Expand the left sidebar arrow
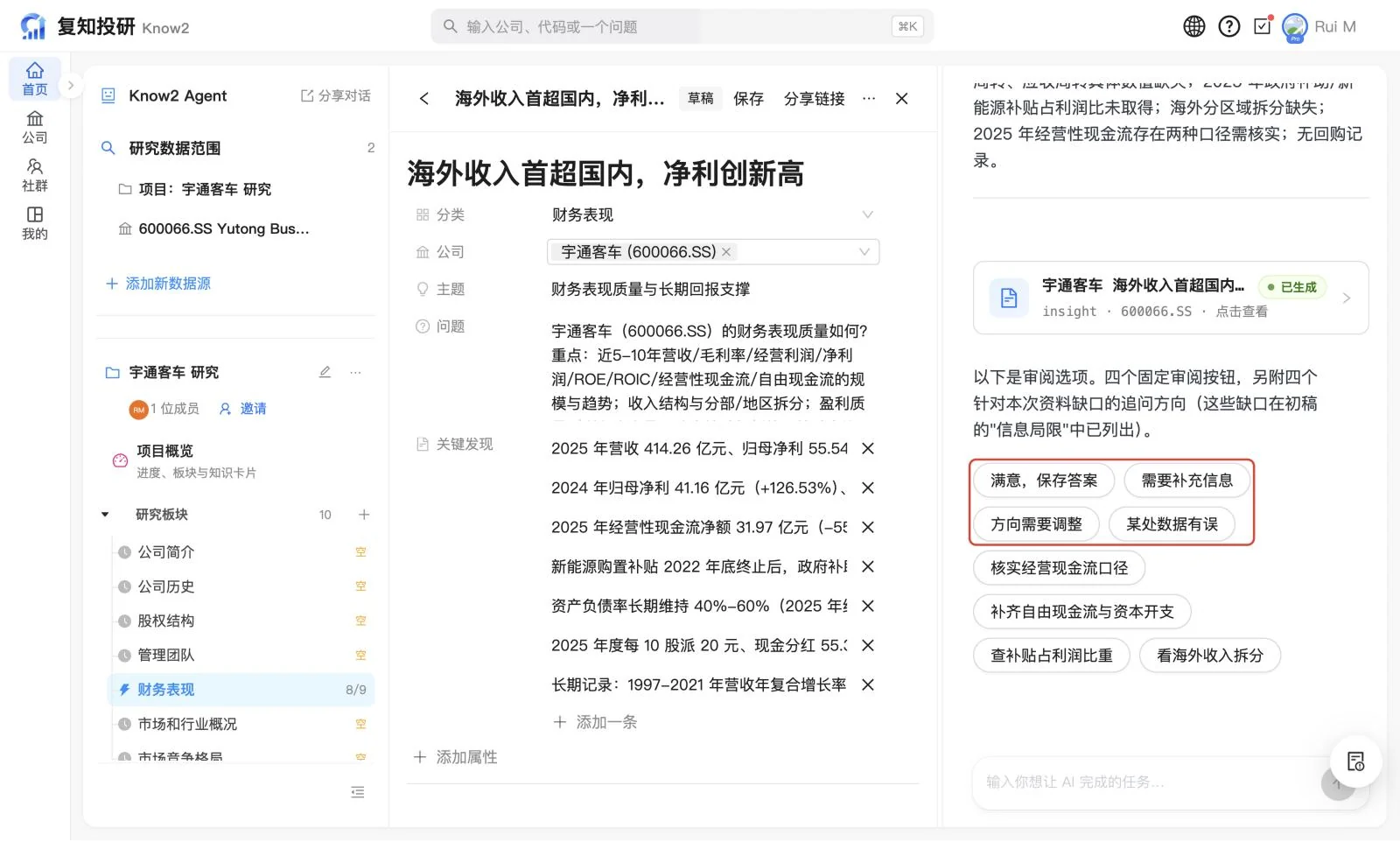The image size is (1400, 842). point(72,86)
